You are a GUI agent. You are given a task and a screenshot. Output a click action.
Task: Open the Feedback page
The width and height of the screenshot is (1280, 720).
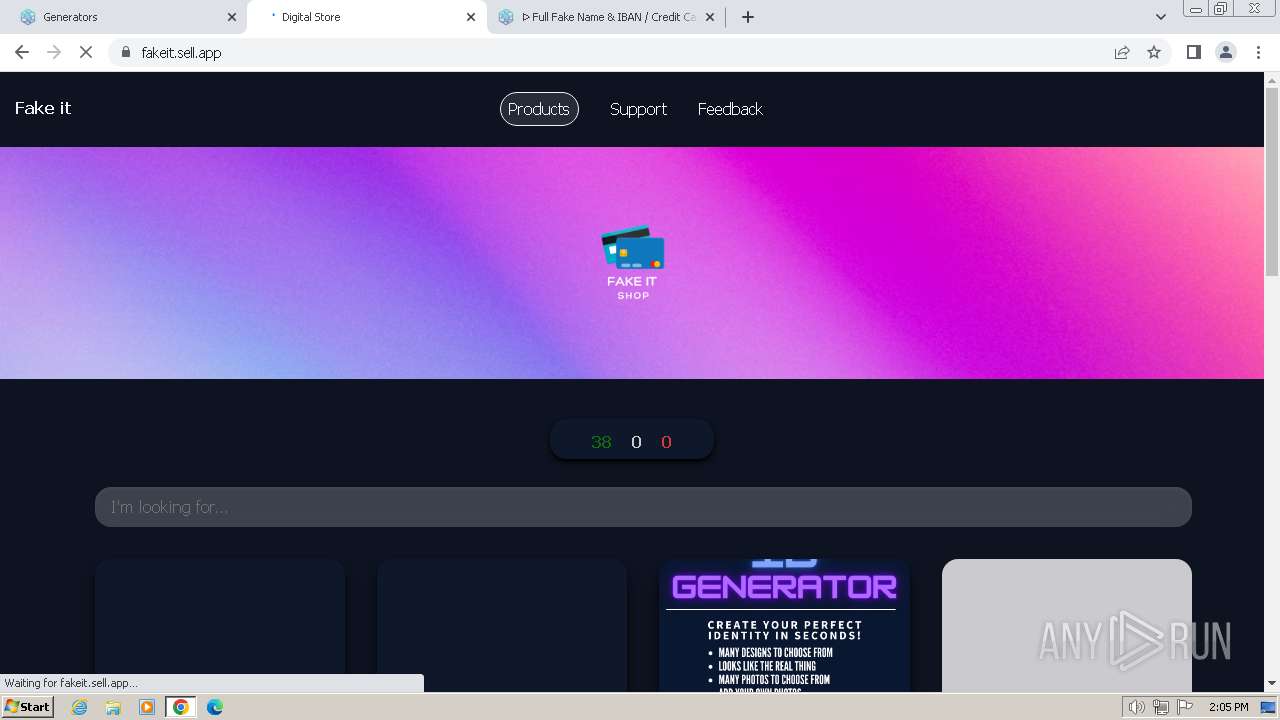pos(730,109)
